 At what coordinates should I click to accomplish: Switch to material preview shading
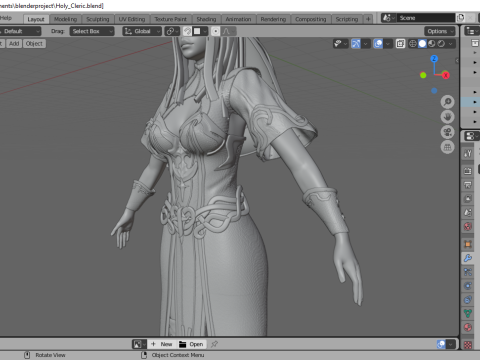[x=432, y=44]
